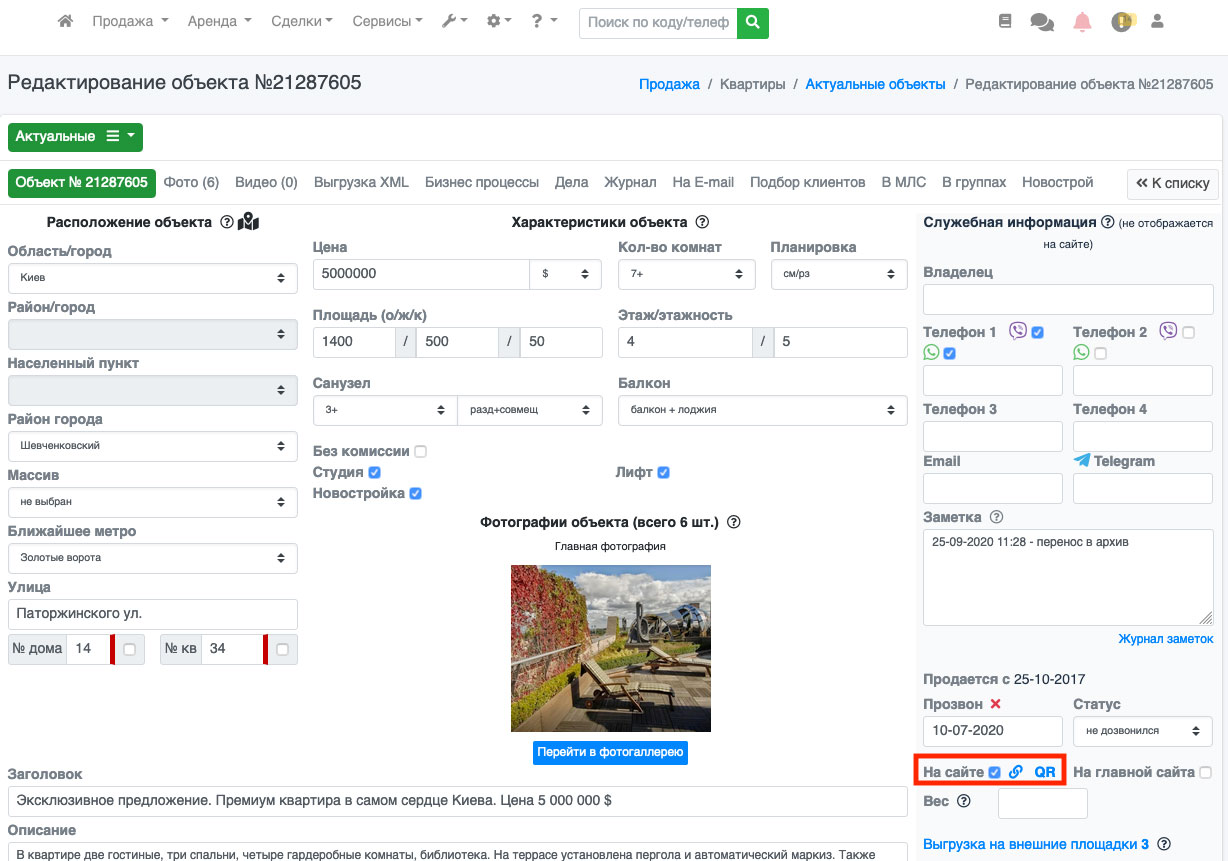Expand the Ближайшее метро dropdown
This screenshot has width=1228, height=861.
[x=152, y=558]
